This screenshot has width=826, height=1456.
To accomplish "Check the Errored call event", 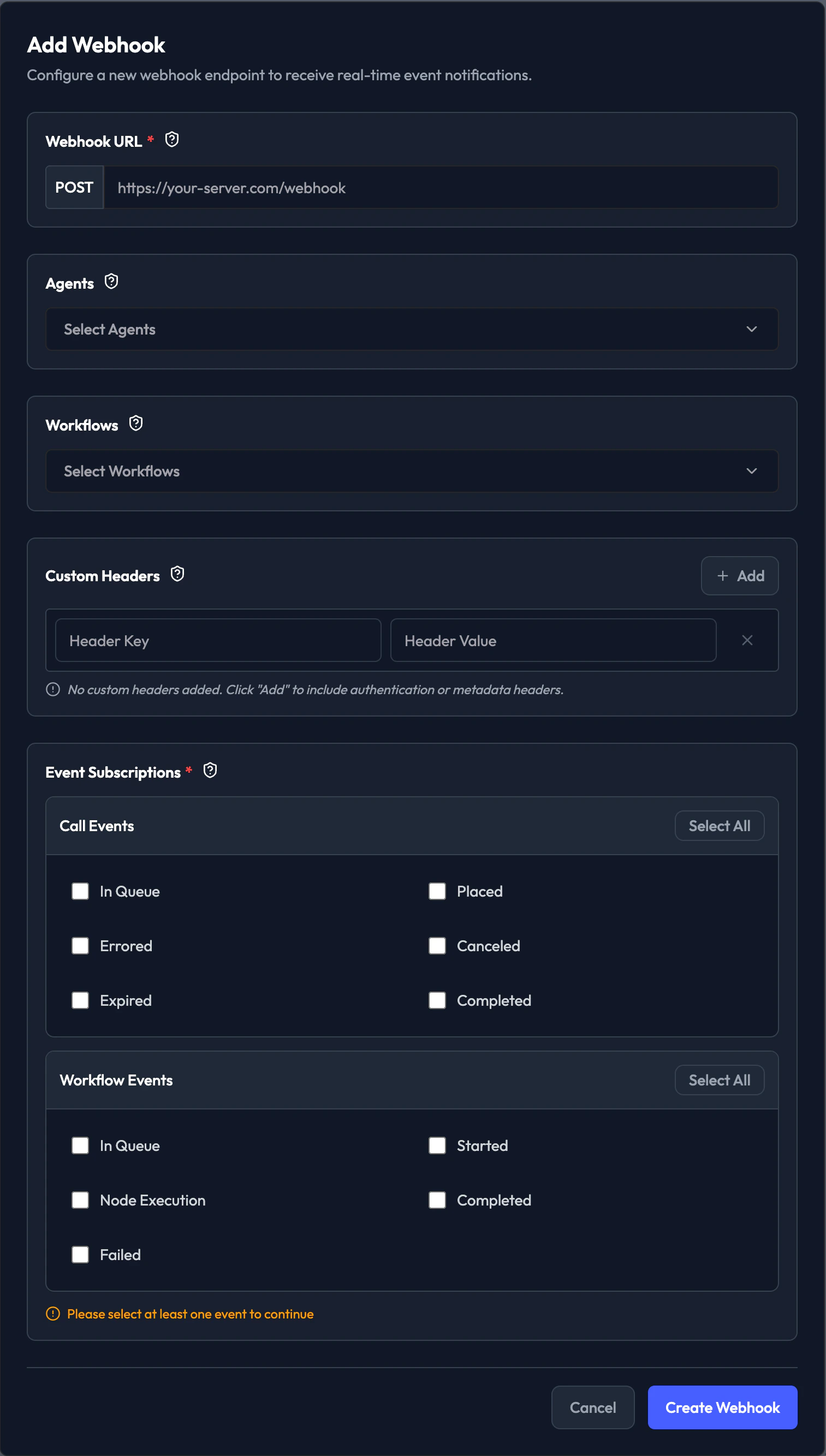I will point(80,946).
